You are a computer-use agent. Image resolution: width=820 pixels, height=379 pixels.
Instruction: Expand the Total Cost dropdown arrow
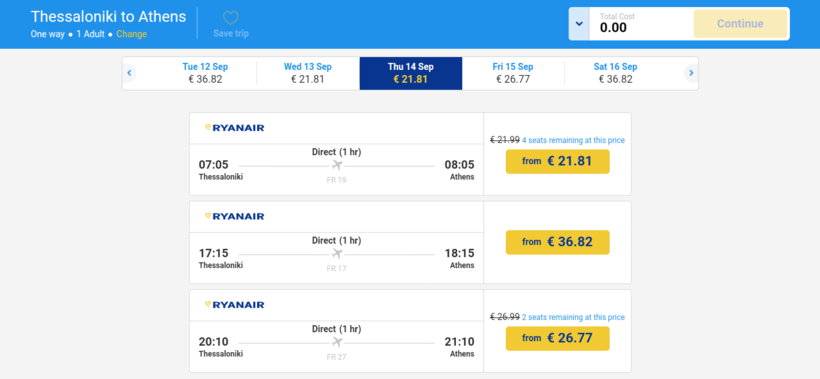(x=579, y=24)
